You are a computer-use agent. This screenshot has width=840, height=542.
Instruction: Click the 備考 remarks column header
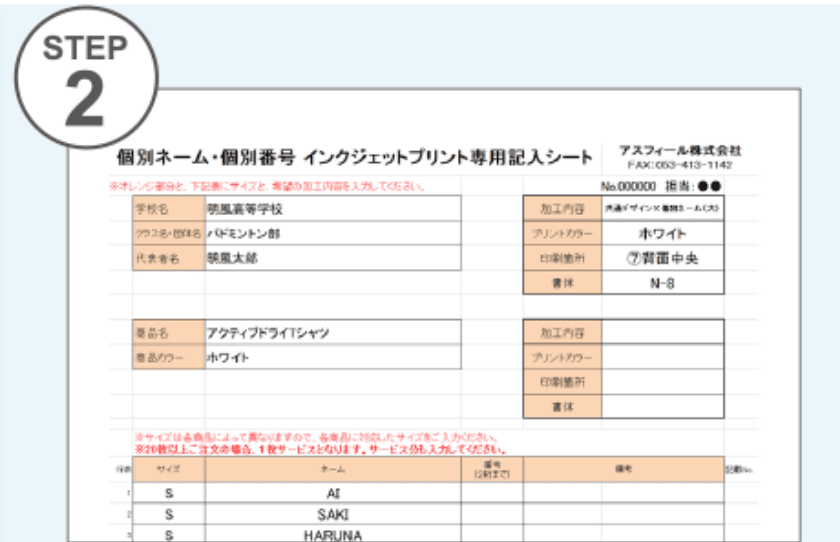[x=622, y=468]
